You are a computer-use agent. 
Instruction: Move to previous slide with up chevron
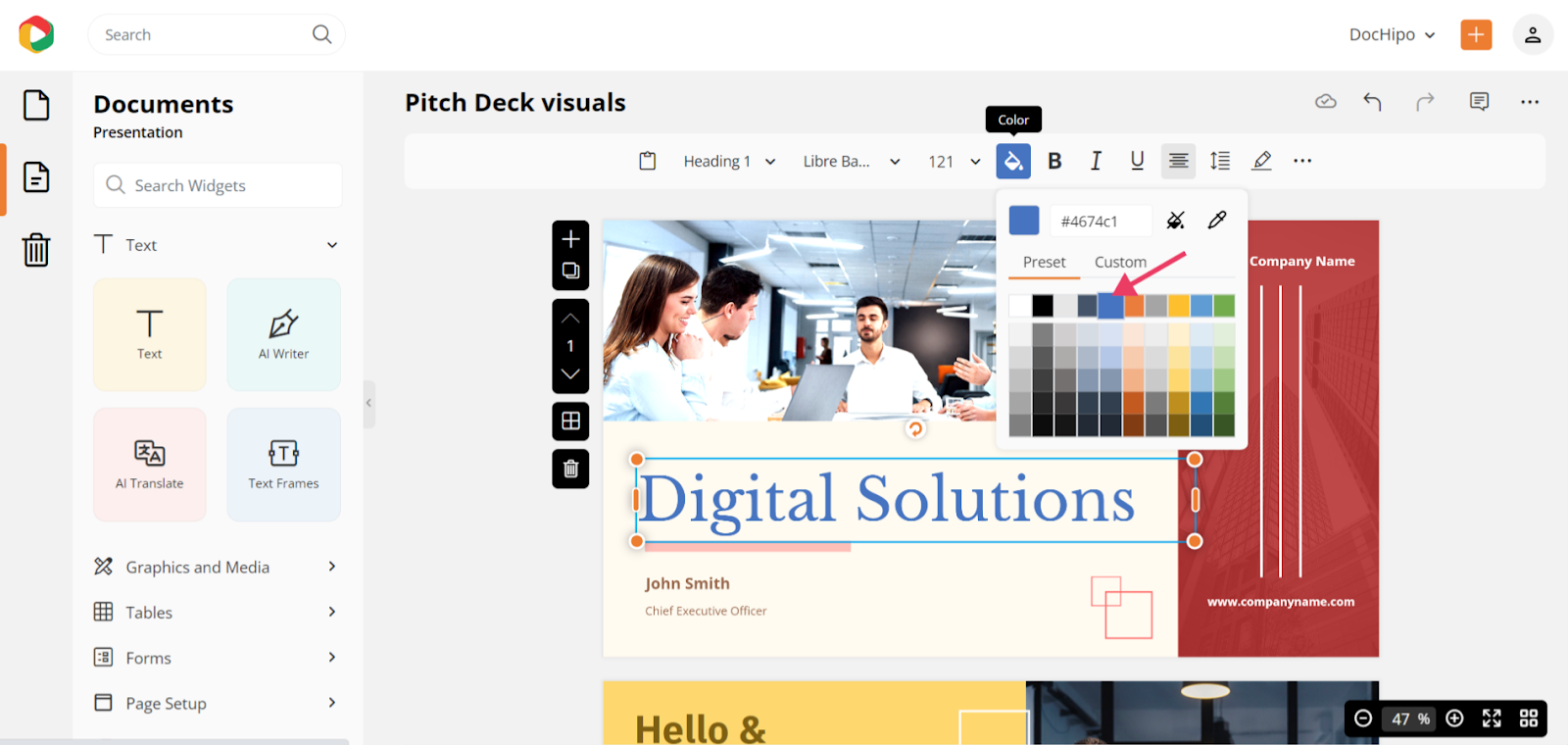coord(570,319)
